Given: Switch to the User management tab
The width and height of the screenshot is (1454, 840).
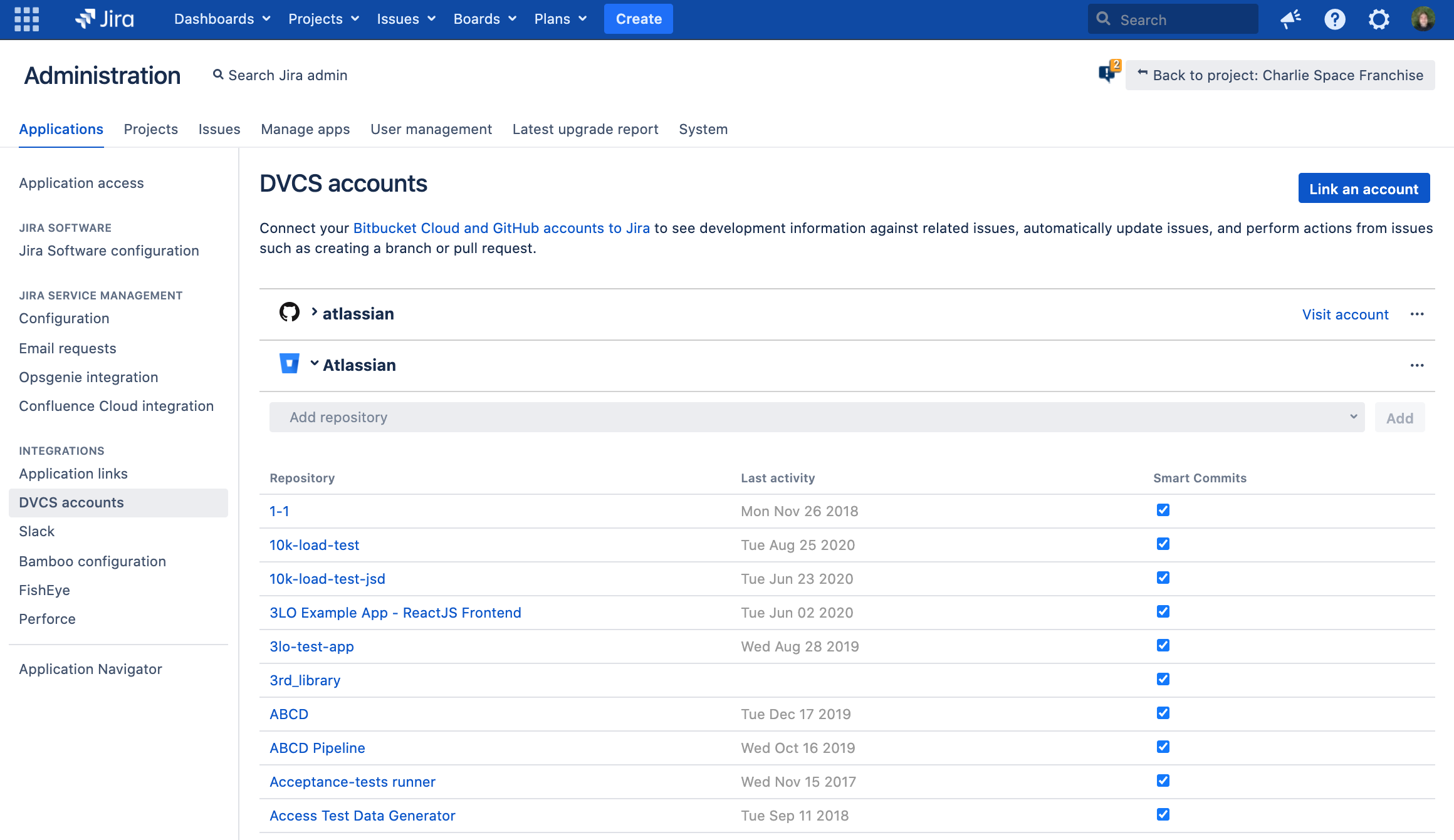Looking at the screenshot, I should click(x=431, y=129).
